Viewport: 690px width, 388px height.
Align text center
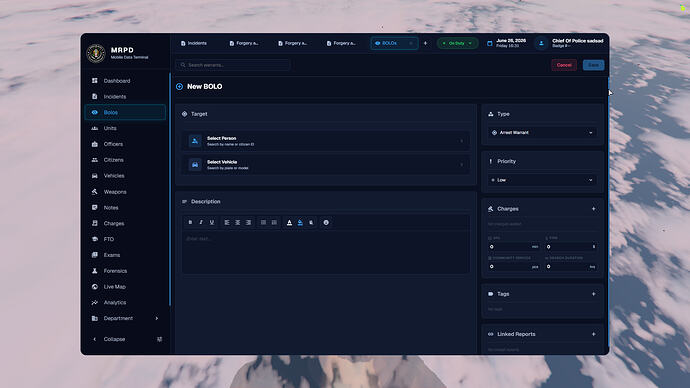(238, 223)
